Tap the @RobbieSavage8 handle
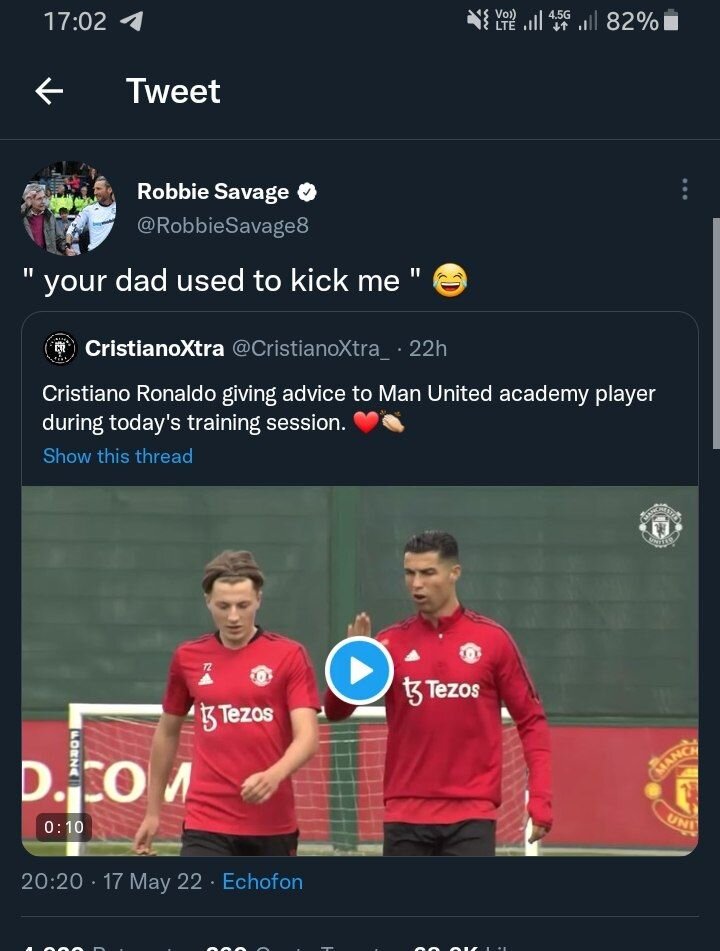Screen dimensions: 720x951 click(x=223, y=226)
